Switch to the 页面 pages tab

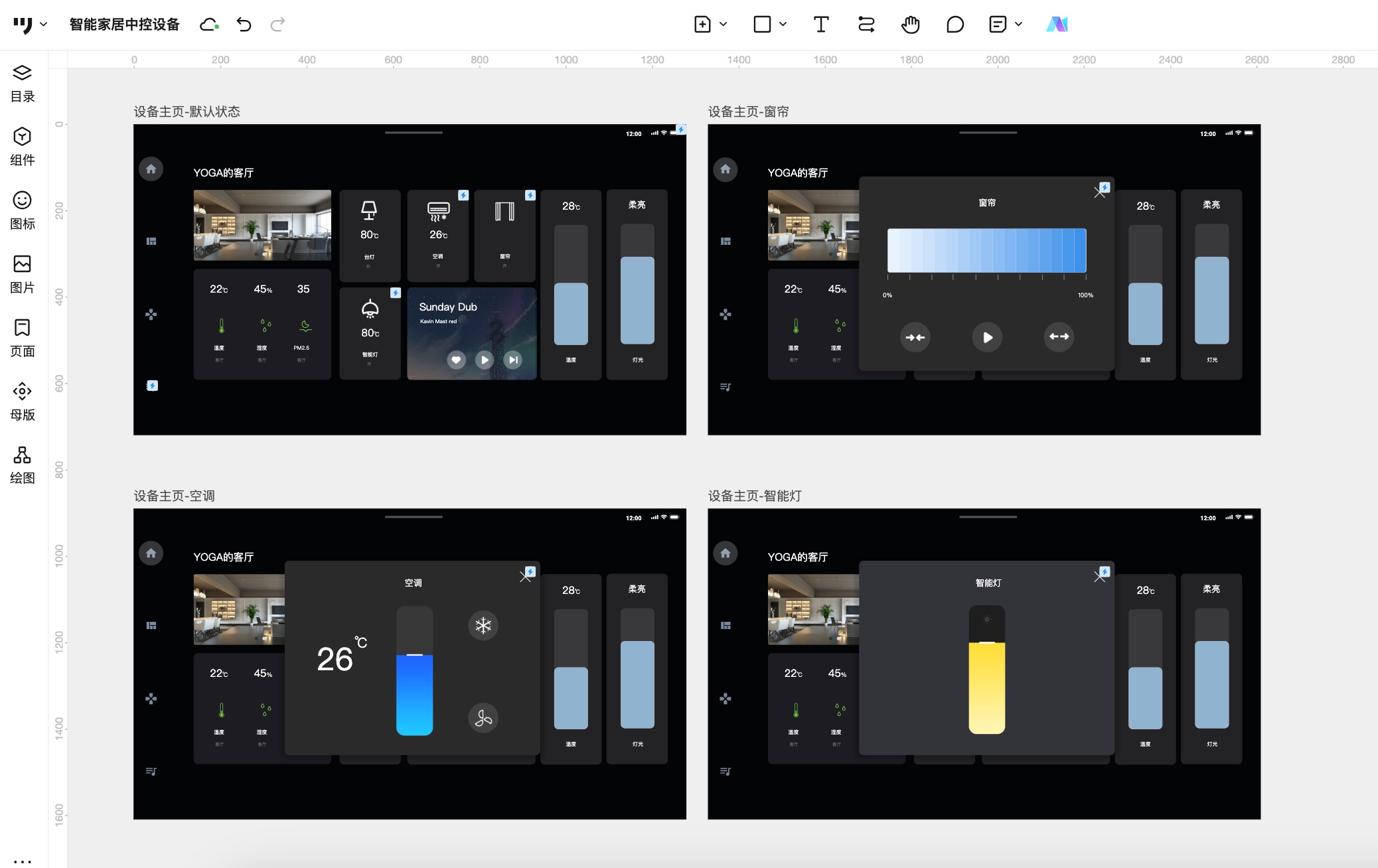22,337
